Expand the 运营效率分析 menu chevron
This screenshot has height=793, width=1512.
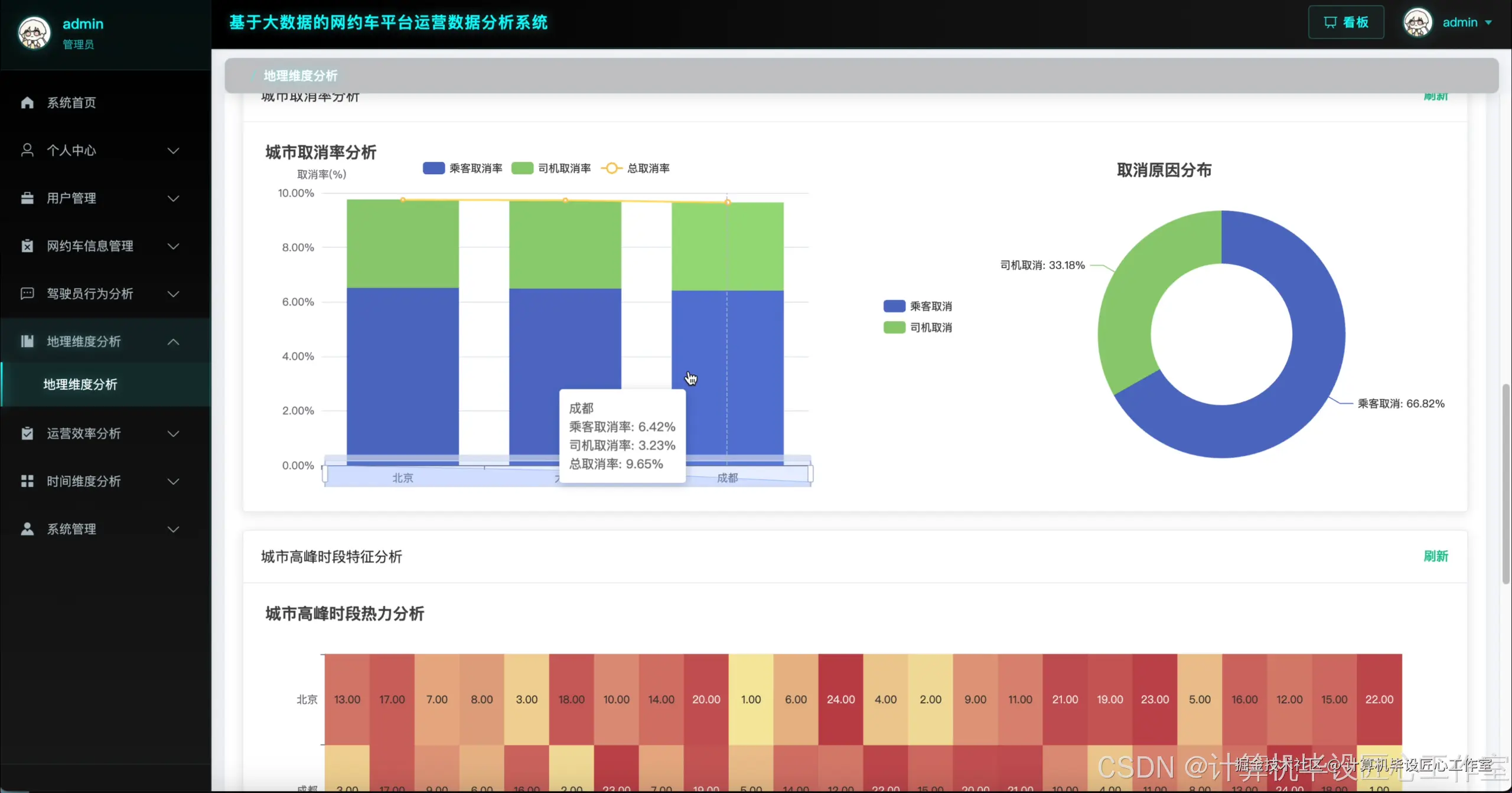pyautogui.click(x=173, y=434)
